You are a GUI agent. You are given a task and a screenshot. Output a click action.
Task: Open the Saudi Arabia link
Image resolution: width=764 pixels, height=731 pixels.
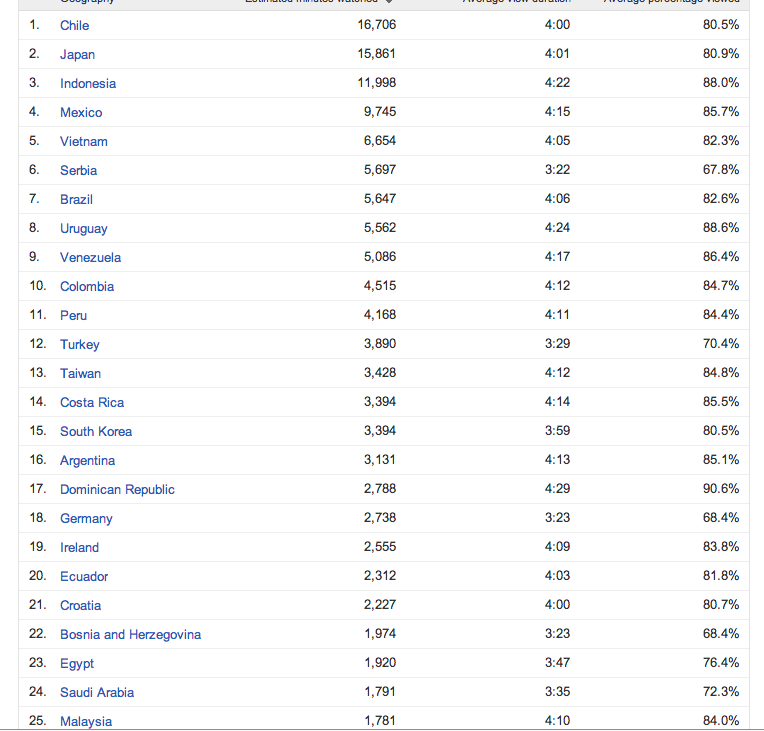tap(97, 692)
